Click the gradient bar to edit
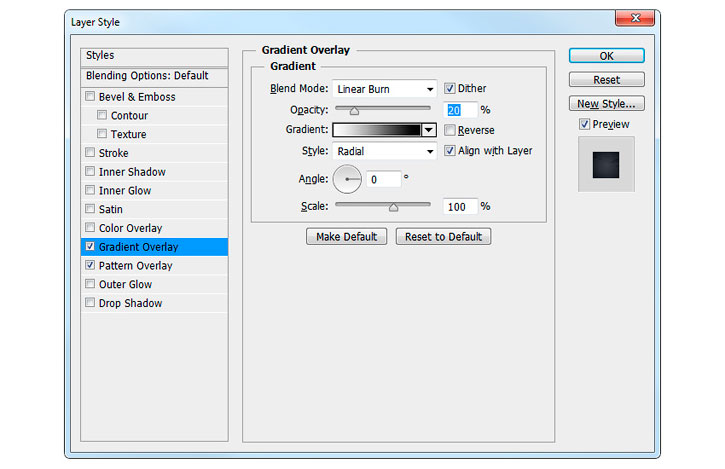The image size is (725, 469). 377,130
